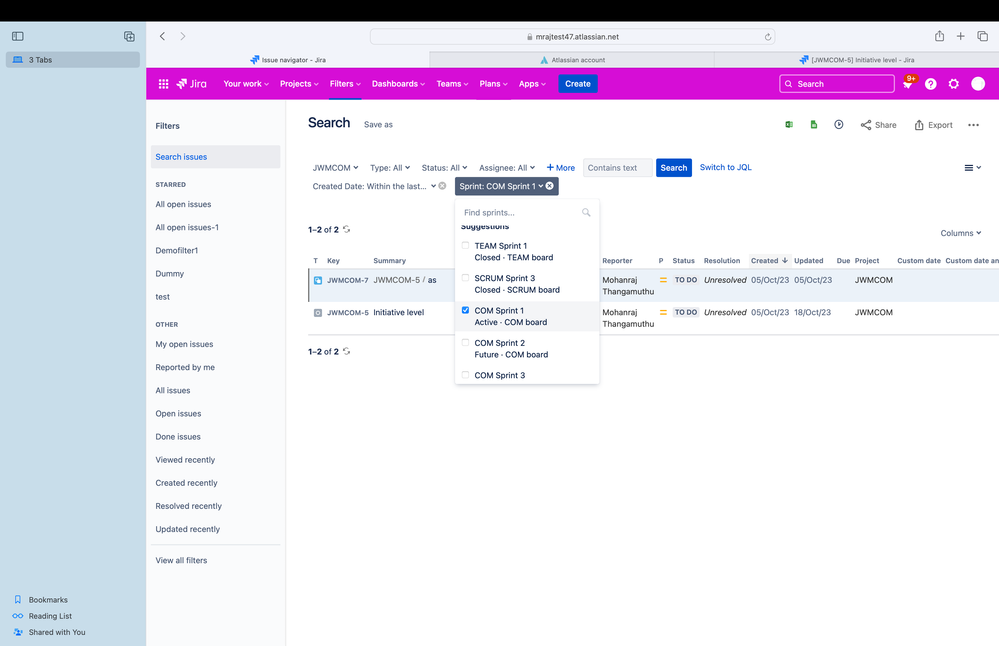The image size is (999, 646).
Task: Open the Dashboards menu
Action: pyautogui.click(x=398, y=83)
